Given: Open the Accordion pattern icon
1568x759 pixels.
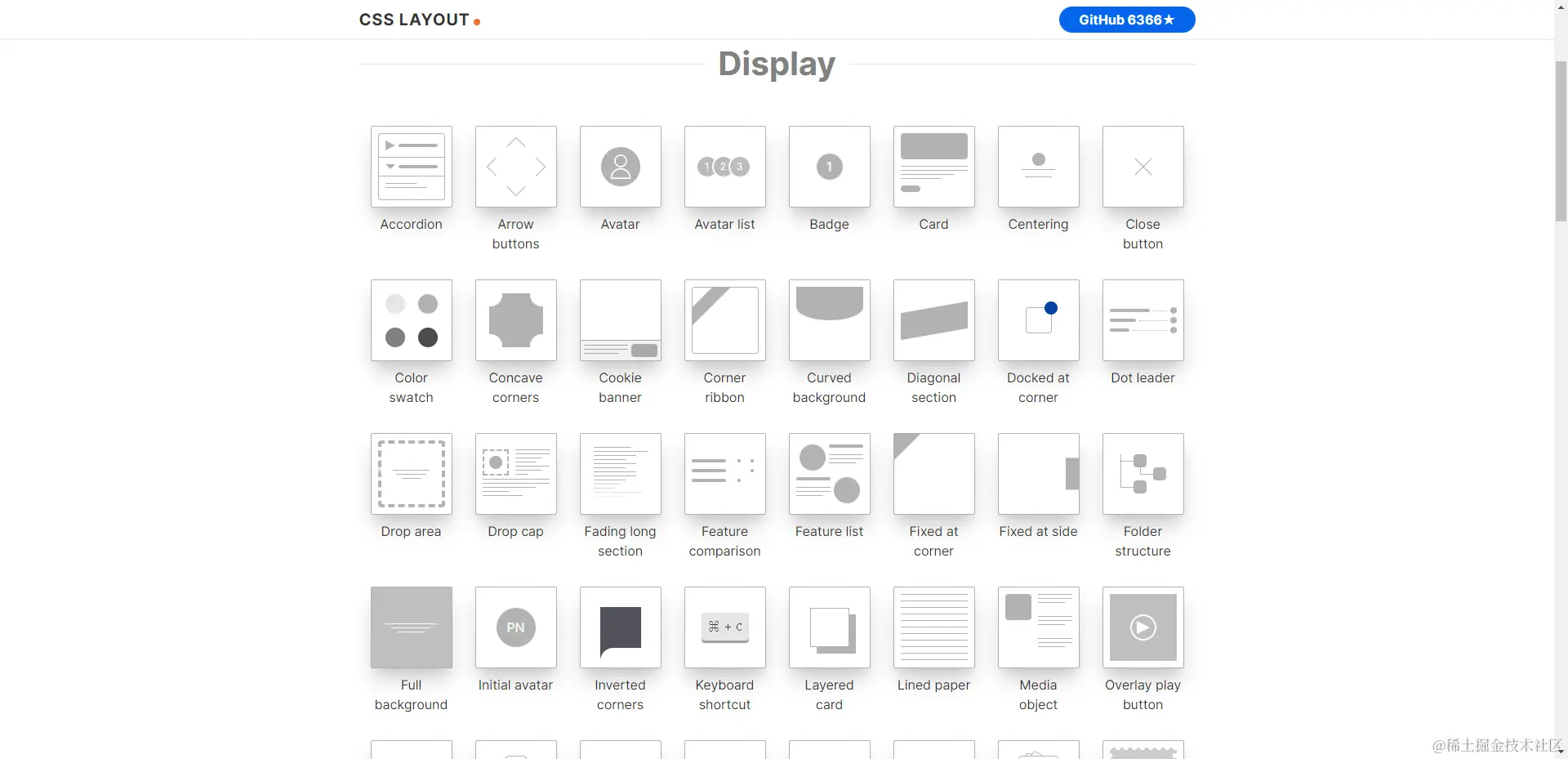Looking at the screenshot, I should pyautogui.click(x=412, y=167).
